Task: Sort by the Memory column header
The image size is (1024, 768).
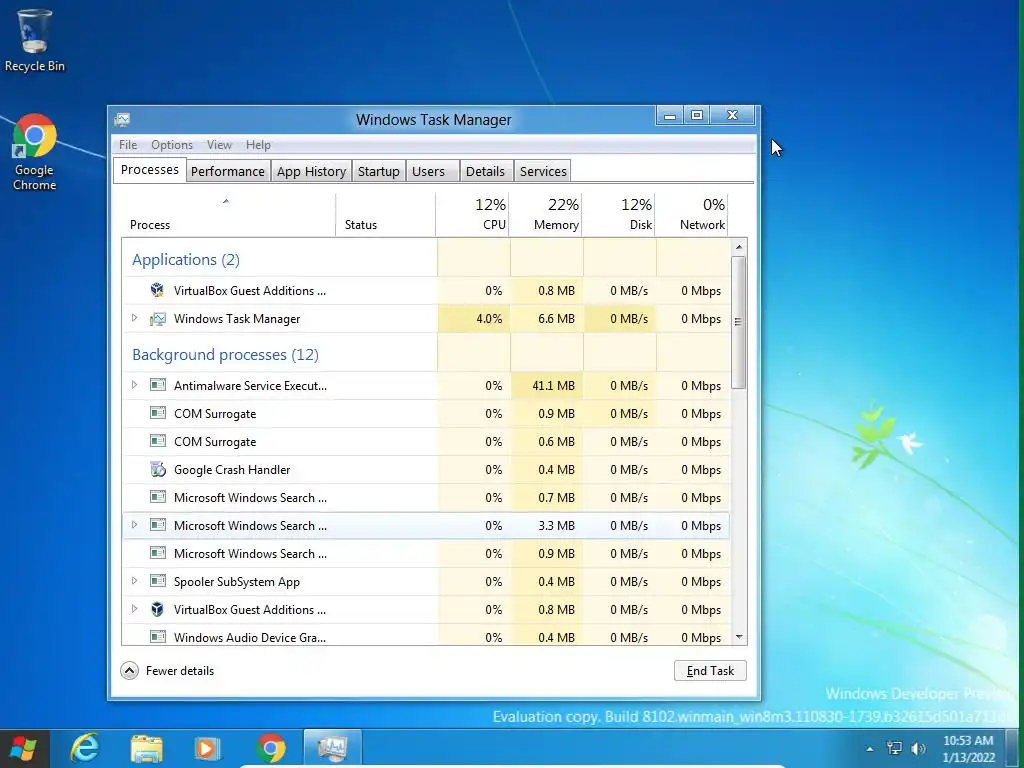Action: tap(545, 215)
